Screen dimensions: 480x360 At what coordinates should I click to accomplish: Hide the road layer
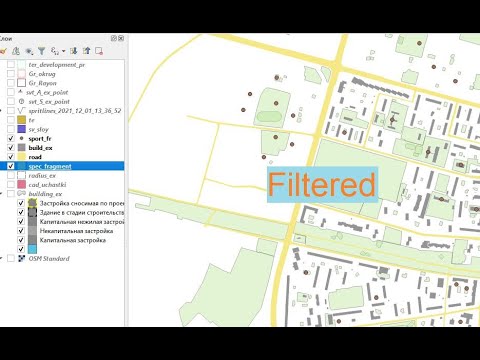pos(11,157)
